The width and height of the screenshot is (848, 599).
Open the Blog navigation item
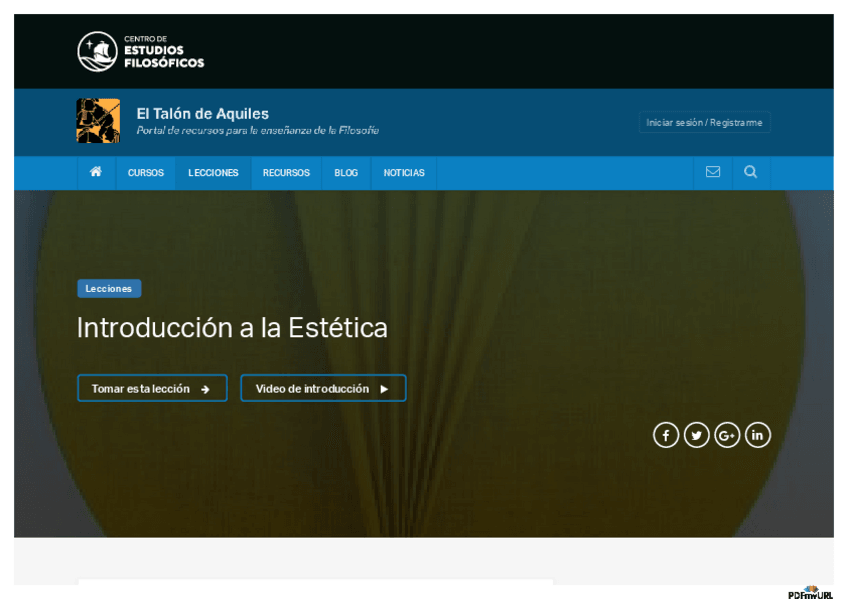pyautogui.click(x=346, y=173)
